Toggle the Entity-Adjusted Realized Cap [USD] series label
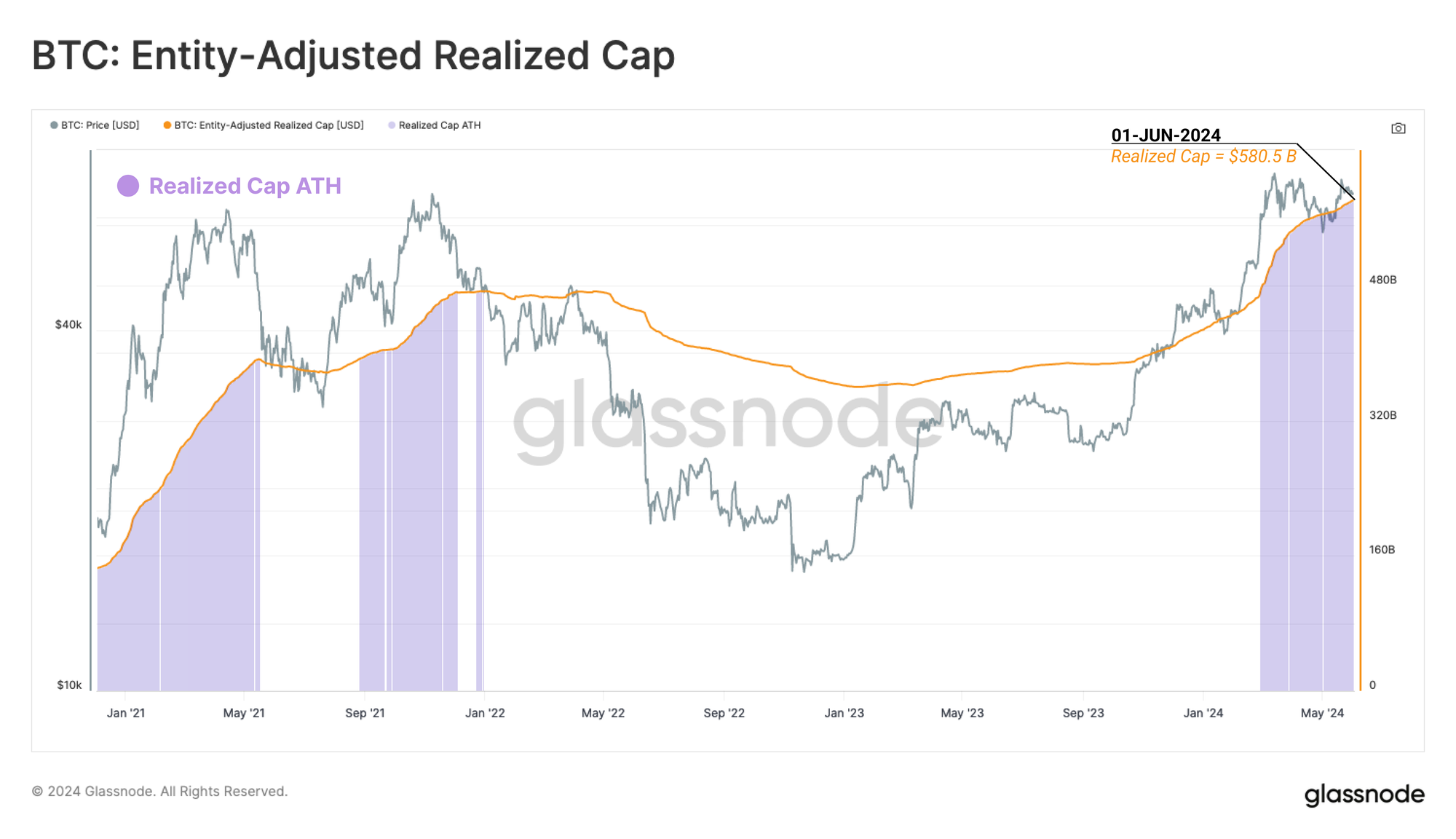 click(x=269, y=125)
